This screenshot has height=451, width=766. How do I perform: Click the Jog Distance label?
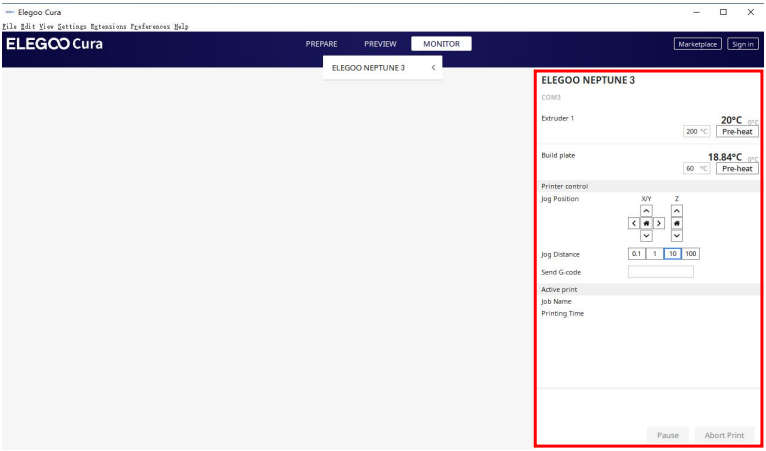560,255
